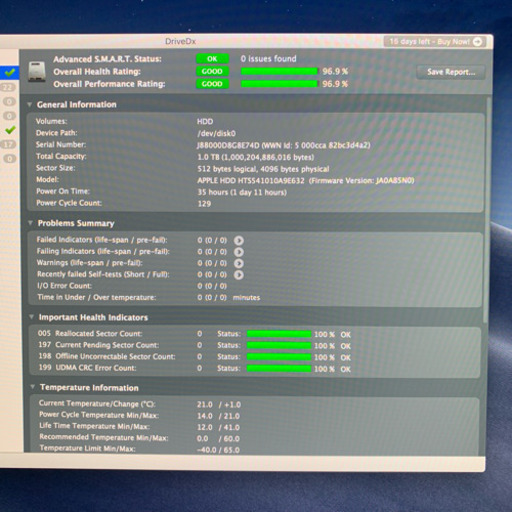Open details arrow for Recently failed Self-tests
Image resolution: width=512 pixels, height=512 pixels.
239,275
